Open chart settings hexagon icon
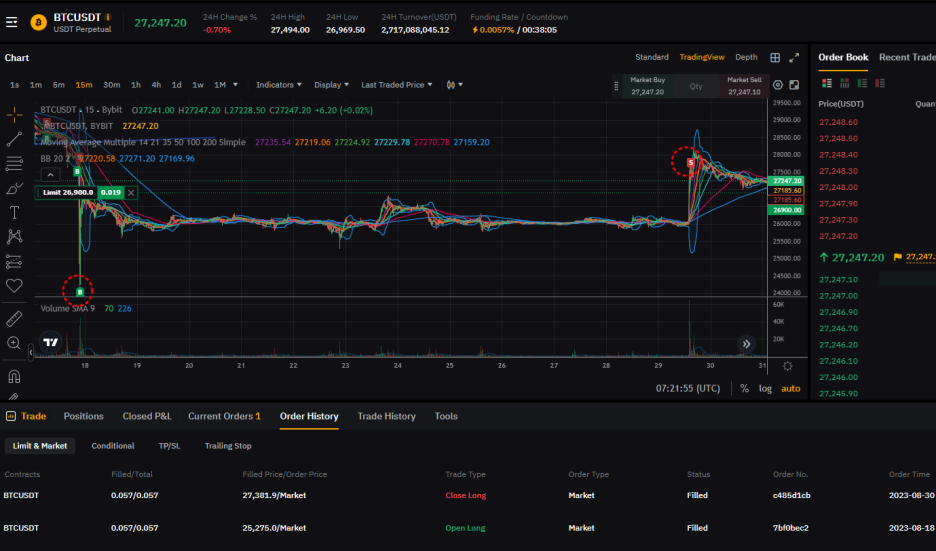Screen dimensions: 936x551 coord(778,85)
